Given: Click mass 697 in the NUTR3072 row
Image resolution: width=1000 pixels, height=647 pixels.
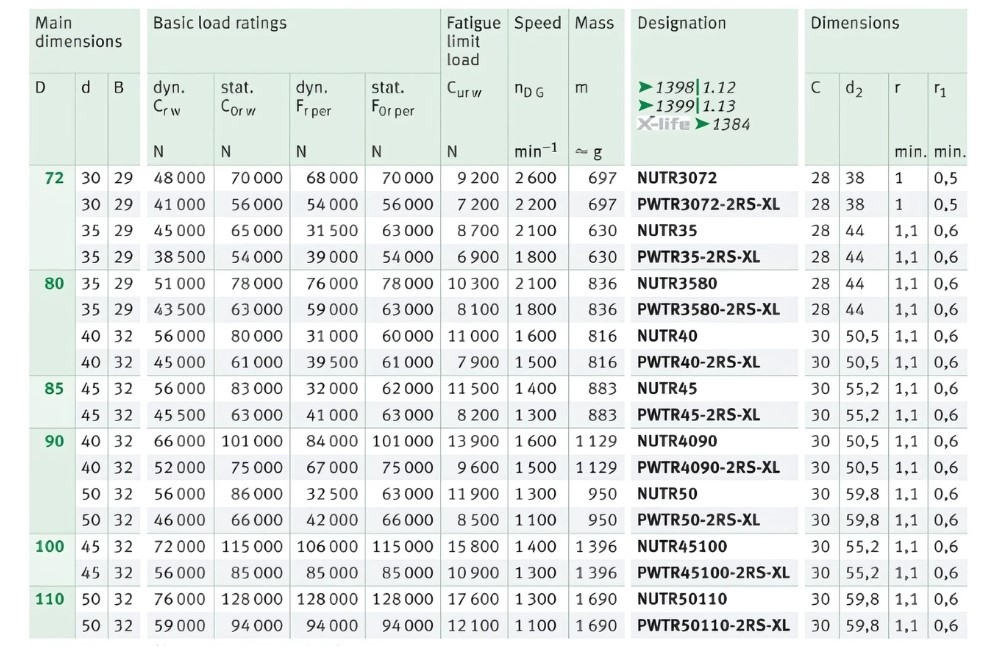Looking at the screenshot, I should [602, 178].
